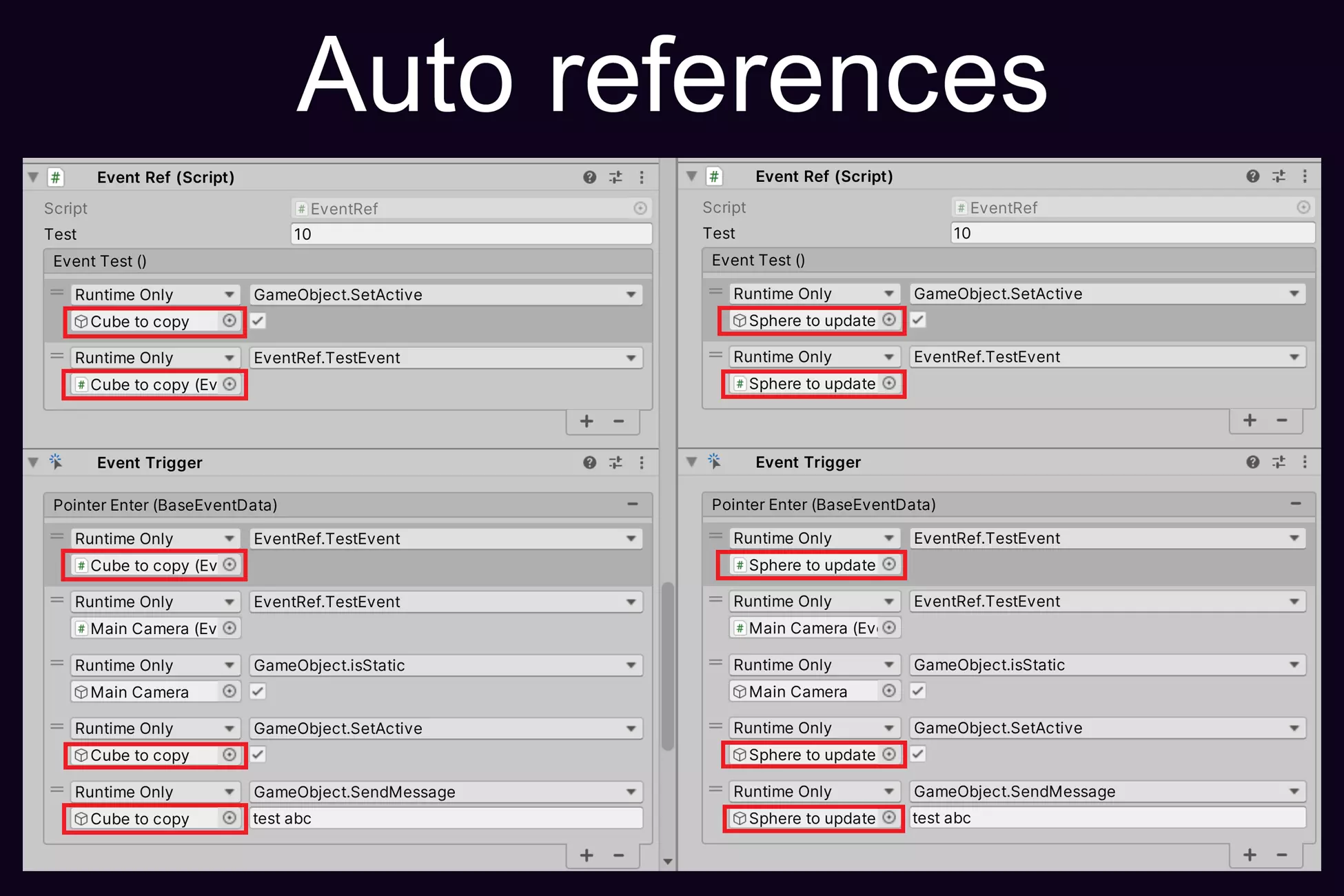Image resolution: width=1344 pixels, height=896 pixels.
Task: Click the presets icon on Event Ref component
Action: point(615,177)
